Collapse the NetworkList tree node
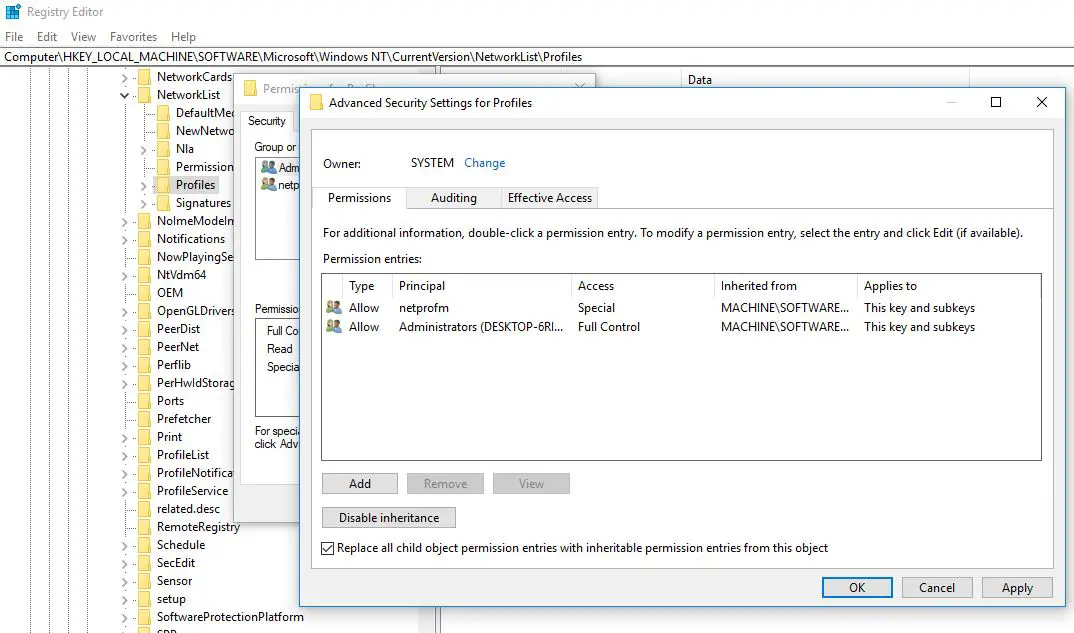Image resolution: width=1074 pixels, height=633 pixels. 125,96
